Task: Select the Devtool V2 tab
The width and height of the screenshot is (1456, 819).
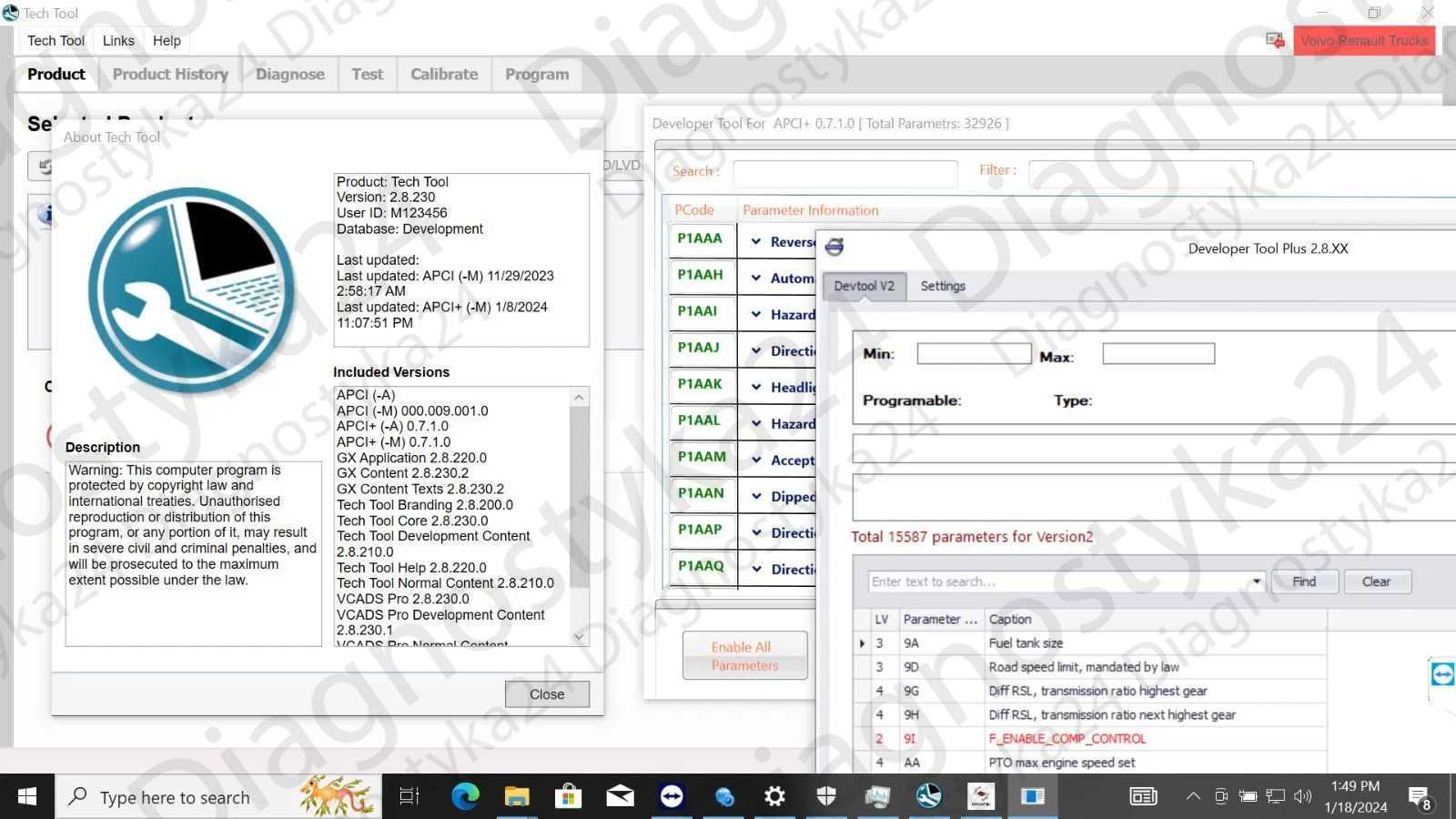Action: (864, 286)
